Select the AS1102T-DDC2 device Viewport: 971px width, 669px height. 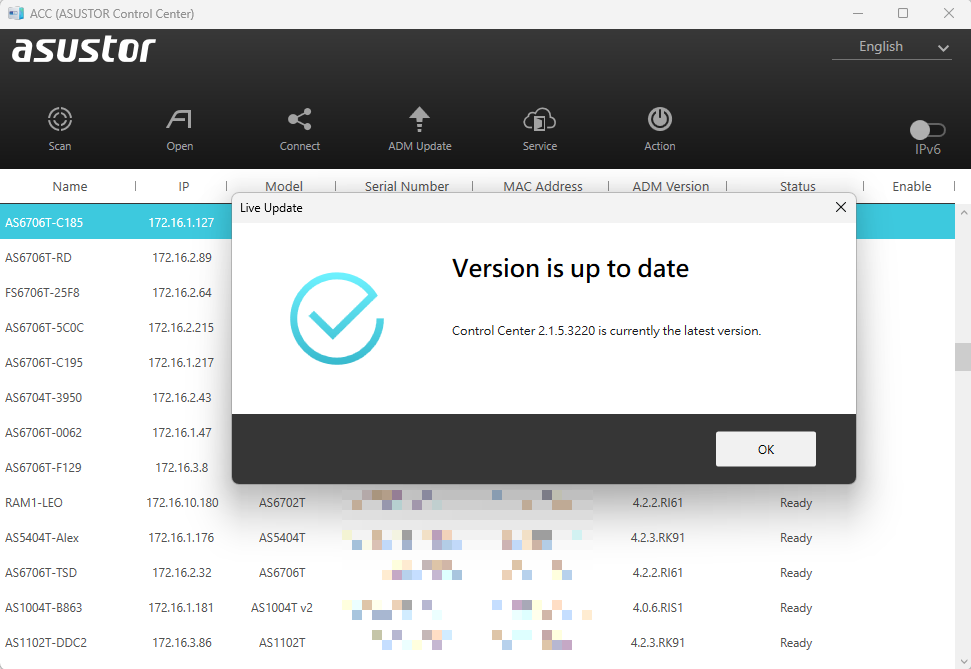46,642
